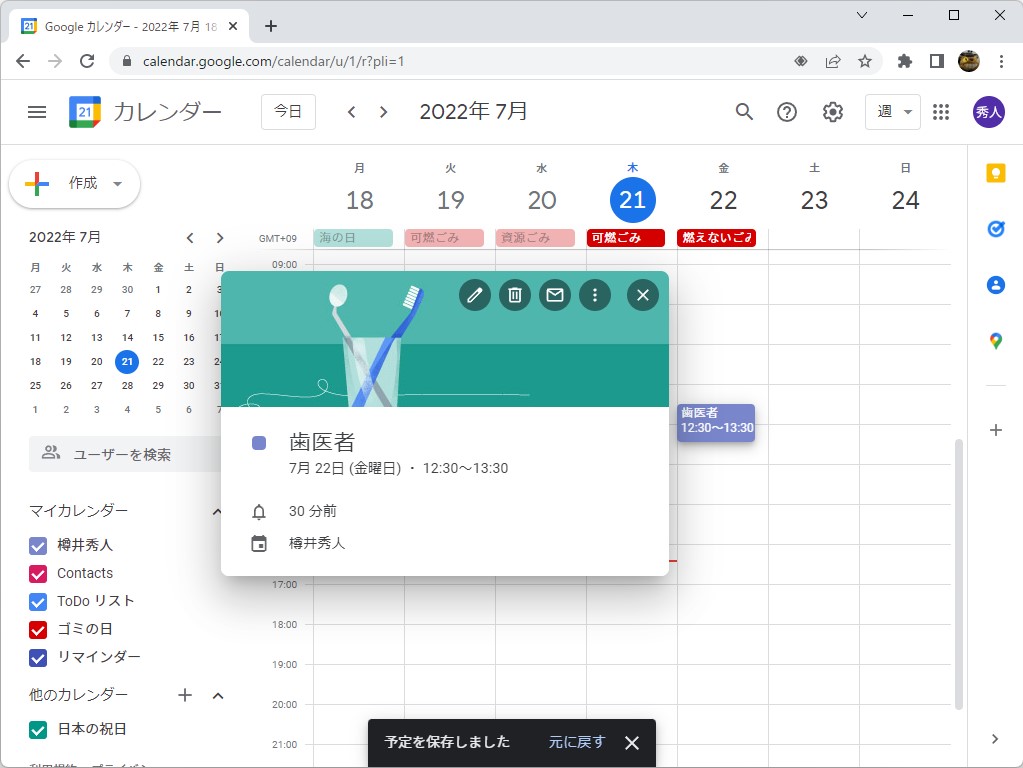Open Google Tasks from the side panel

click(x=995, y=228)
